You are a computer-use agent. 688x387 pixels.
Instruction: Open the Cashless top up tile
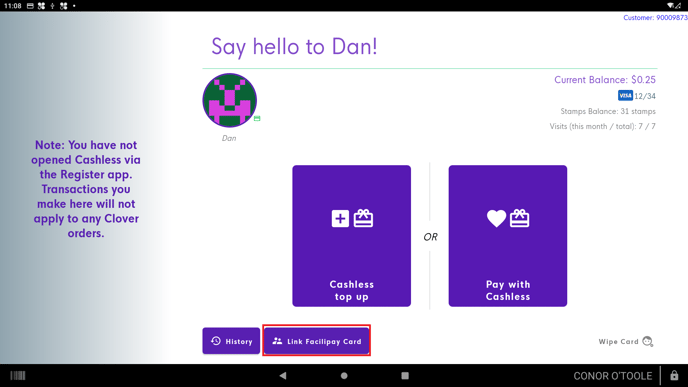[351, 236]
